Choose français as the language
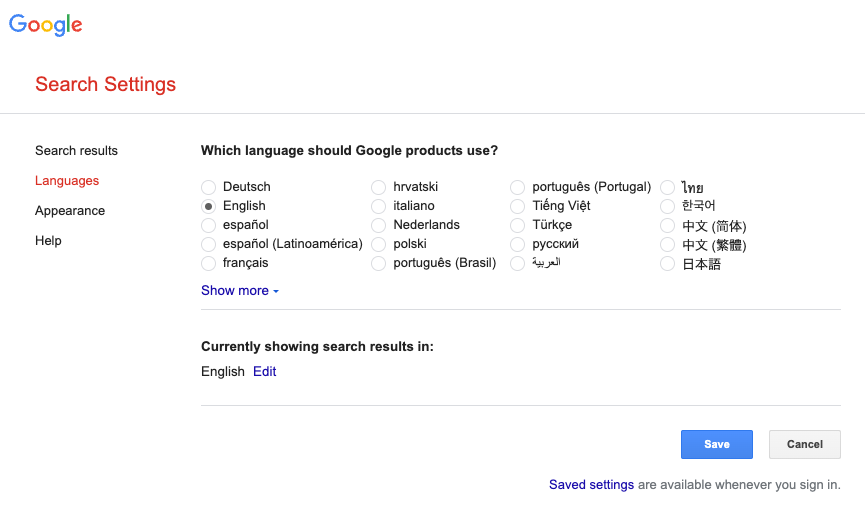The width and height of the screenshot is (865, 526). click(209, 263)
